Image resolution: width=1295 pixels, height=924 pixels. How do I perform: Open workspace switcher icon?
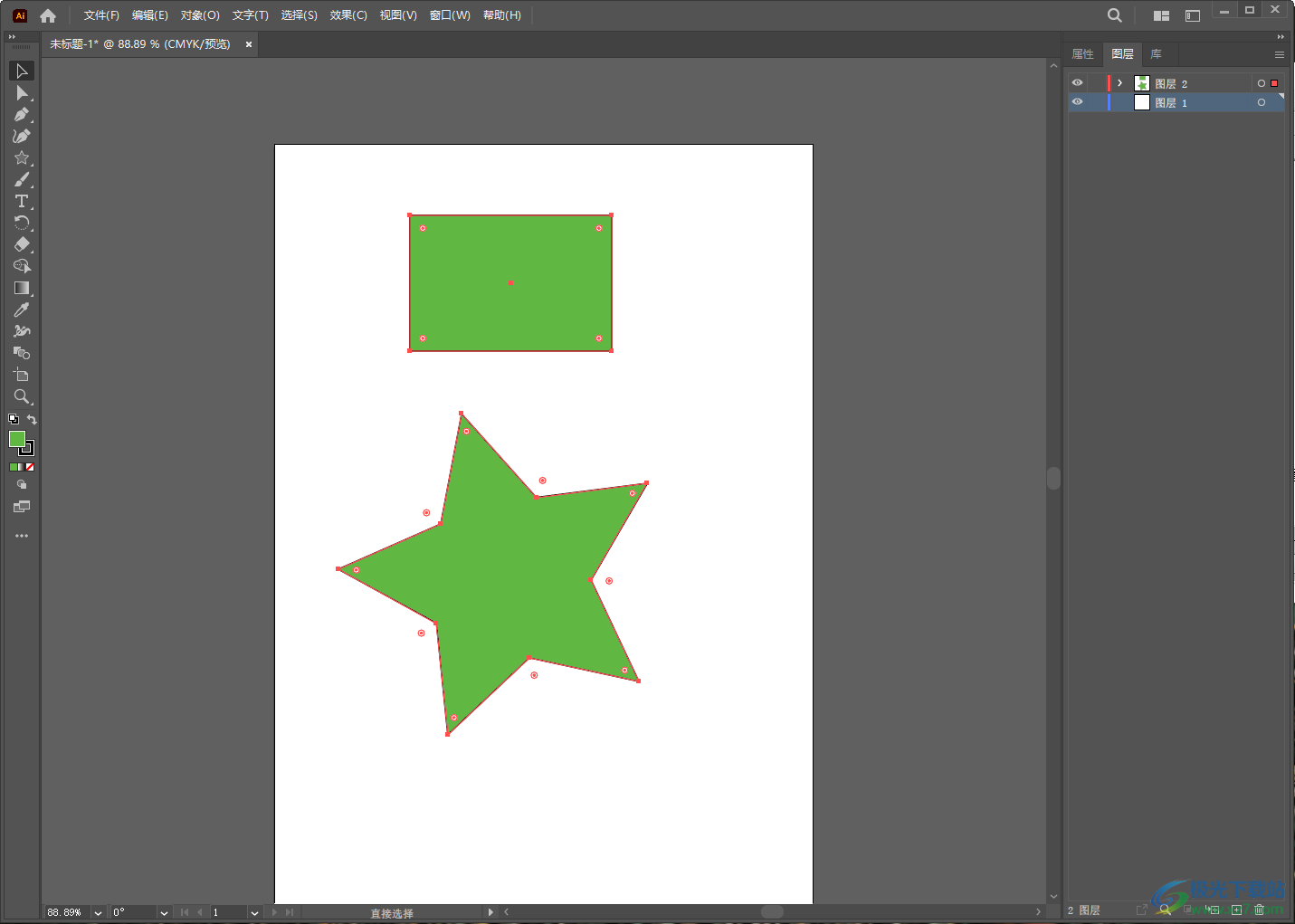(1193, 15)
